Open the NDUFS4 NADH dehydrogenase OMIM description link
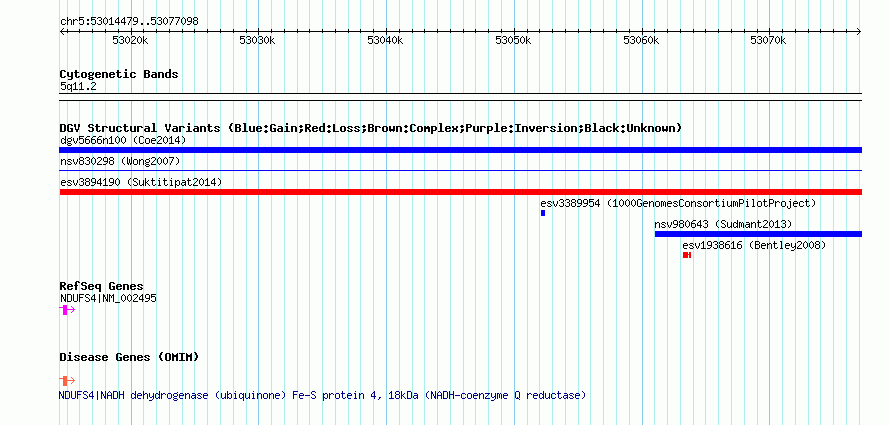The image size is (890, 425). [x=322, y=395]
